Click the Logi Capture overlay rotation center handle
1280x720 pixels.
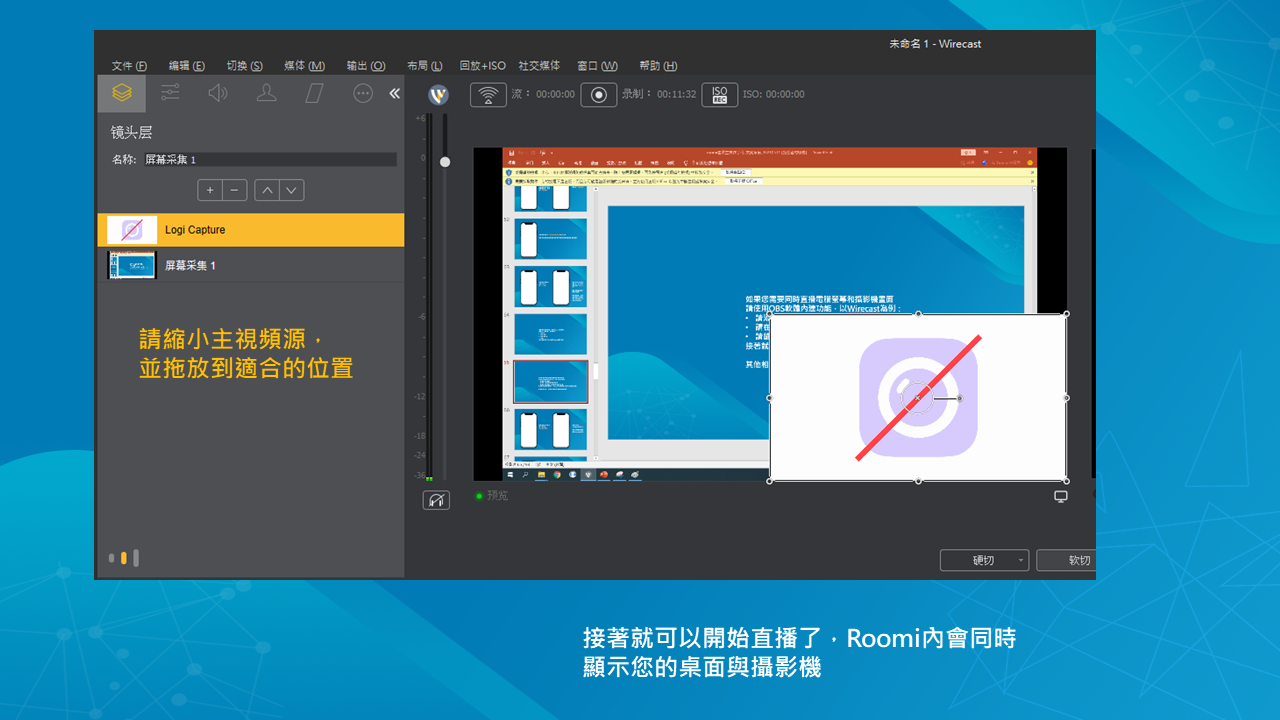(x=918, y=398)
